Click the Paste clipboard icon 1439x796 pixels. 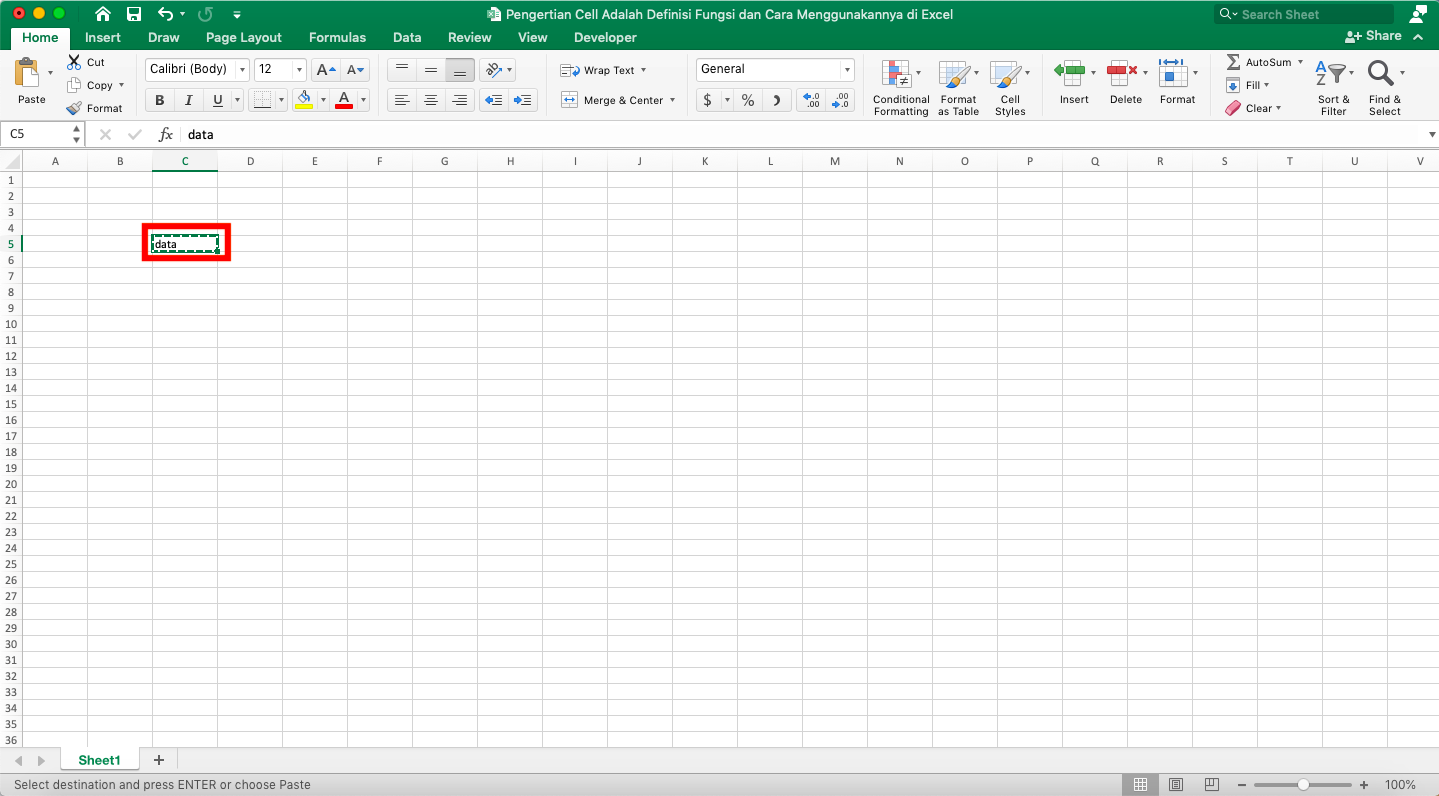(x=27, y=72)
